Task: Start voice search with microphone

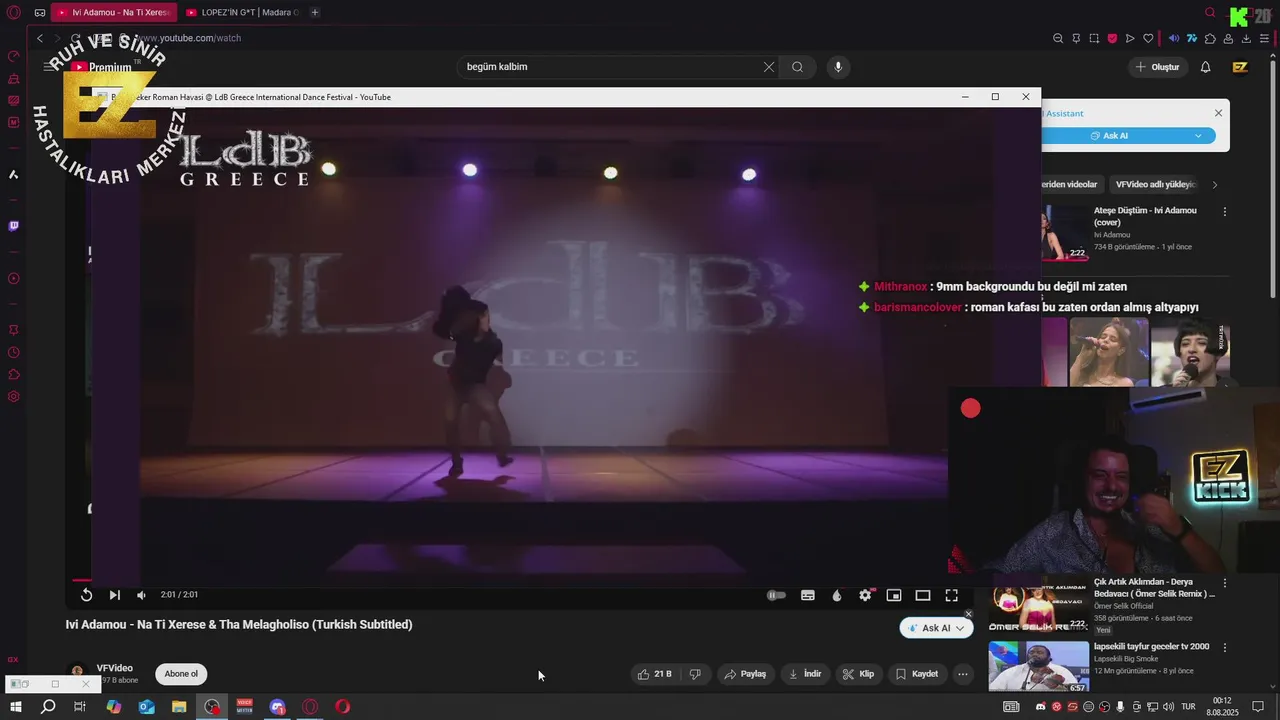Action: [x=838, y=67]
